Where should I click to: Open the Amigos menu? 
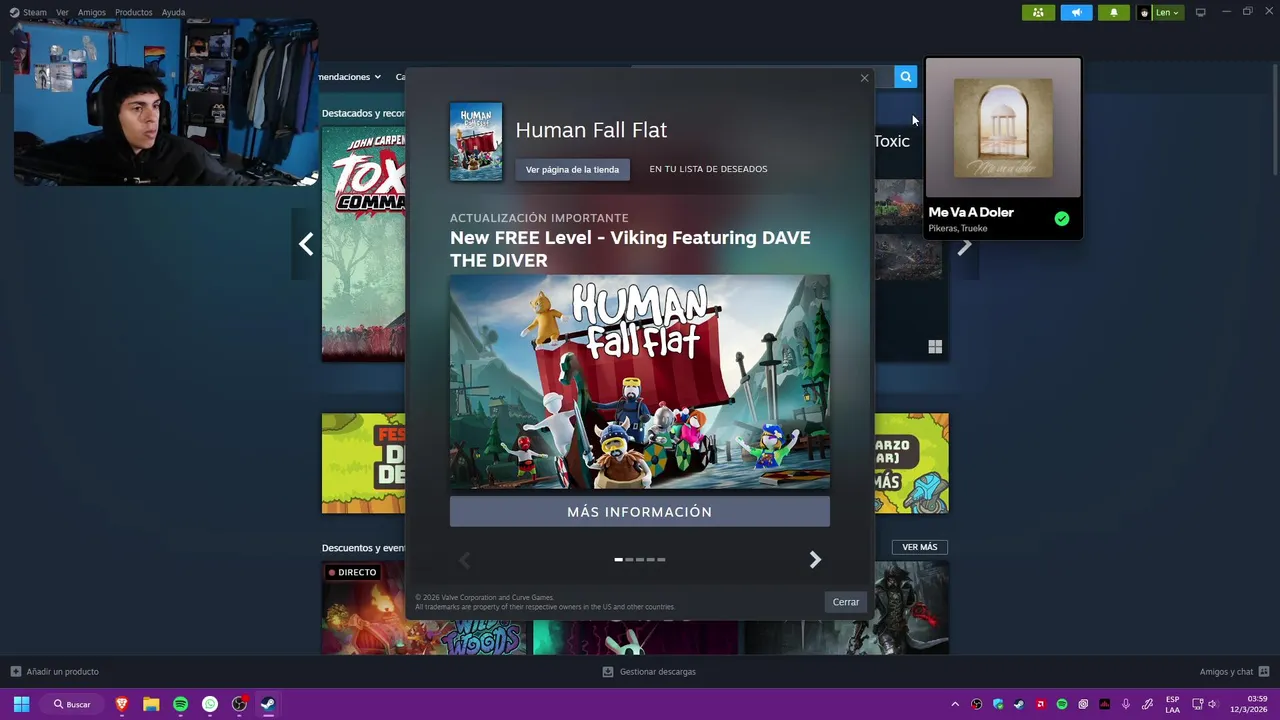click(x=91, y=12)
